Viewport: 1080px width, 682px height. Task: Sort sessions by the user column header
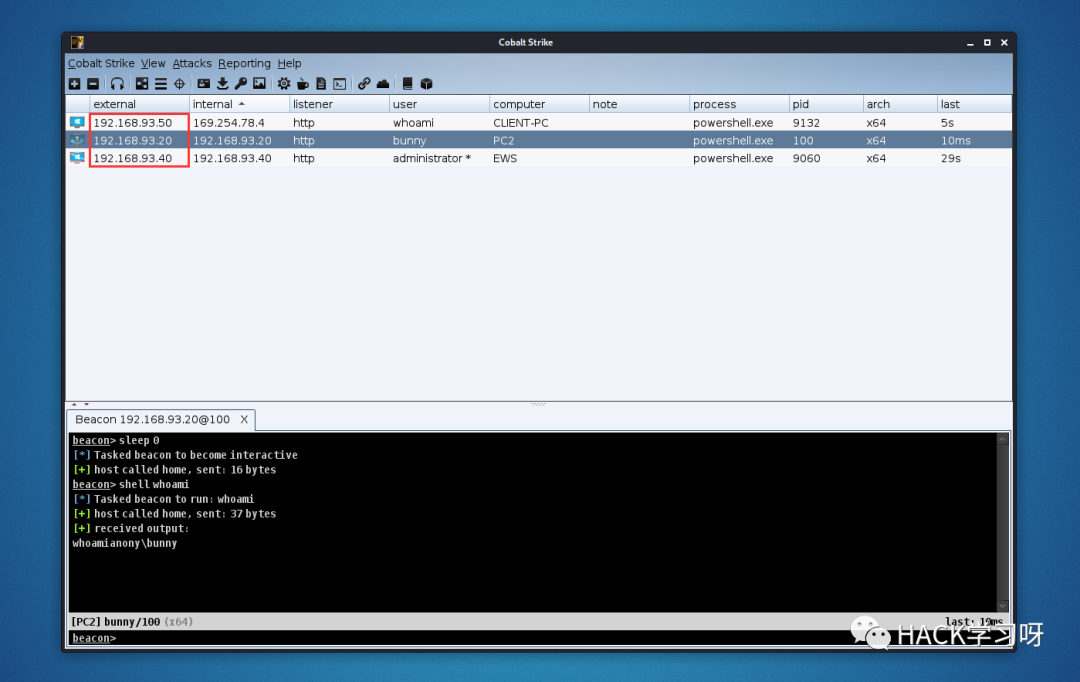click(x=439, y=104)
